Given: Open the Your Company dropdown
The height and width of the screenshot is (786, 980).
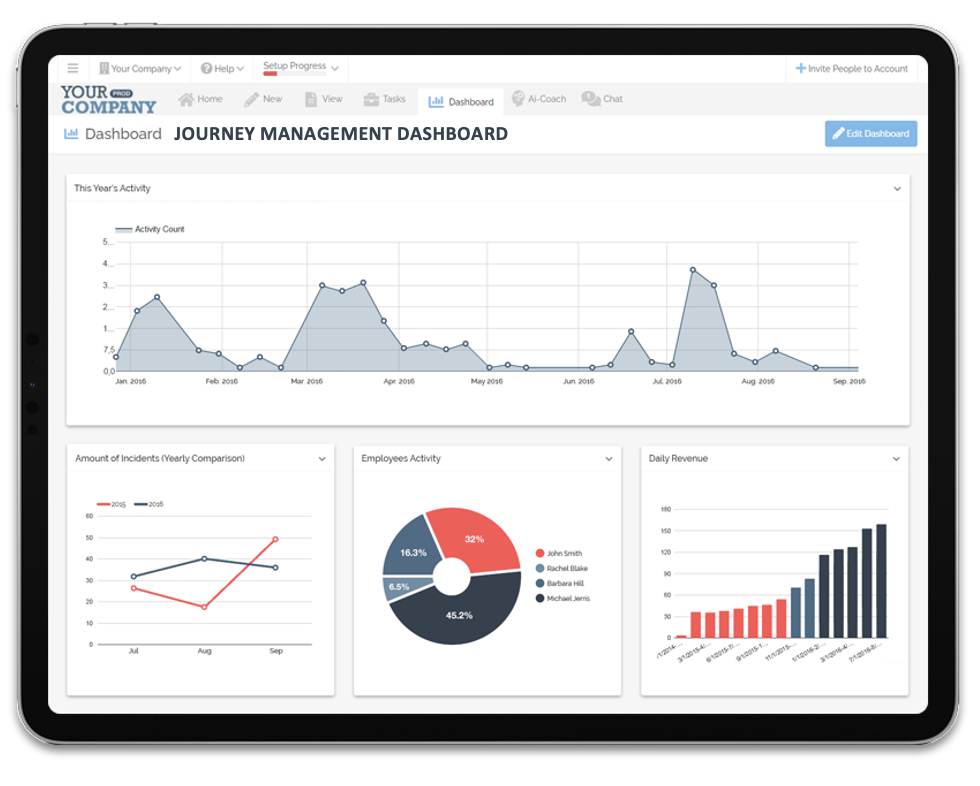Looking at the screenshot, I should point(140,69).
